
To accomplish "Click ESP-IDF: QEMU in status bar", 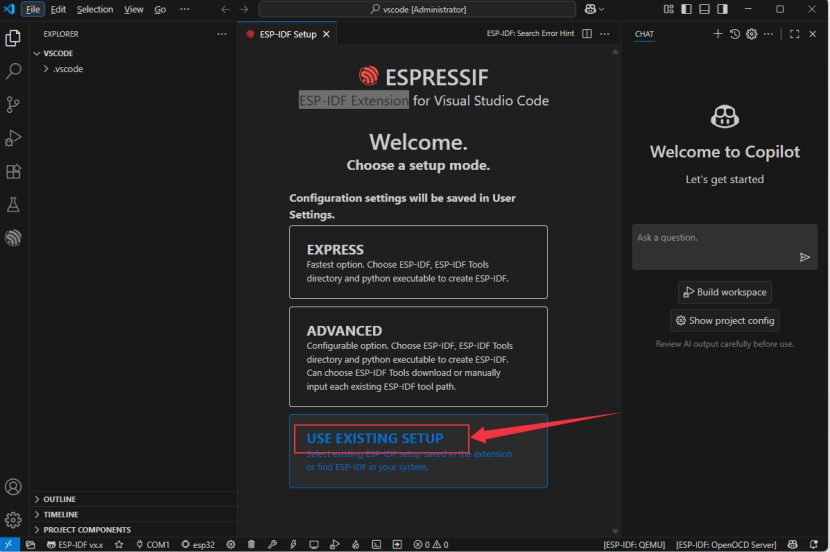I will click(x=634, y=544).
